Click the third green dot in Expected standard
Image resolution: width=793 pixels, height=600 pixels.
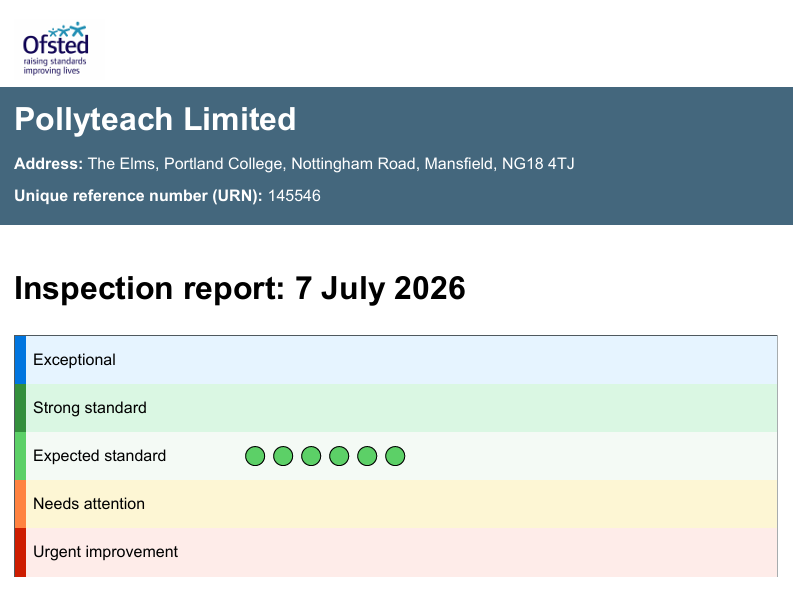pos(311,456)
